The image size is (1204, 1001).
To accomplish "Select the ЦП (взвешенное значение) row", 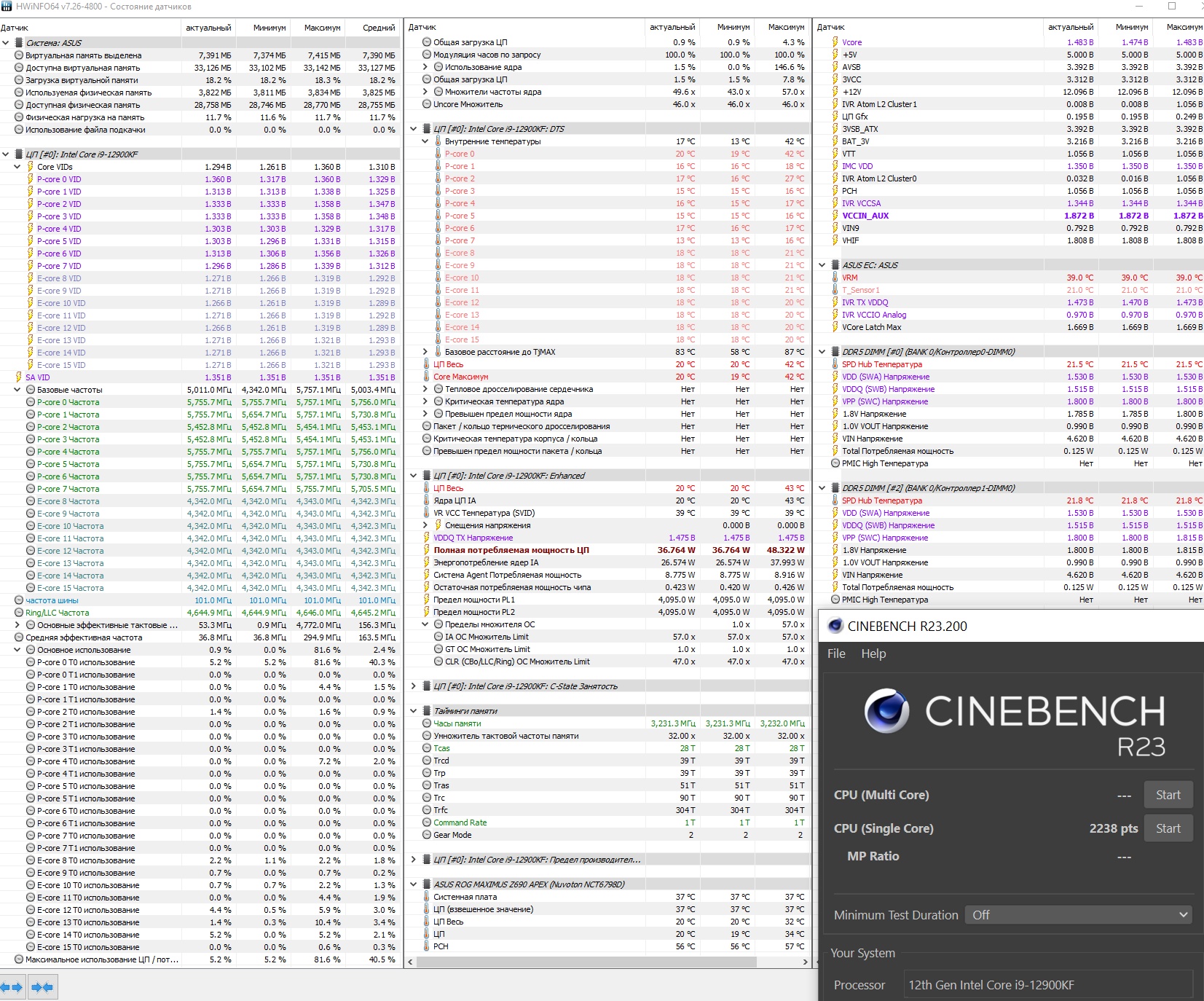I will click(x=608, y=909).
